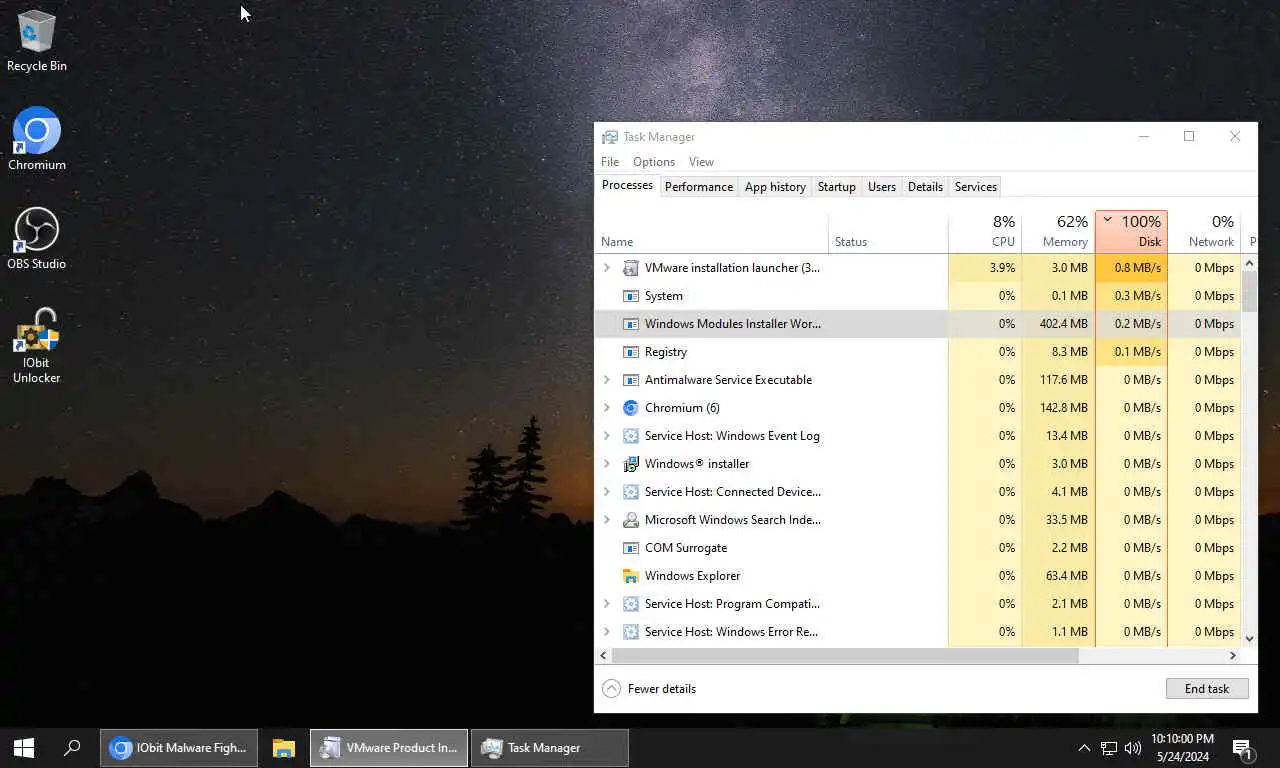The height and width of the screenshot is (768, 1280).
Task: Expand Microsoft Windows Search Indexer group
Action: [606, 520]
